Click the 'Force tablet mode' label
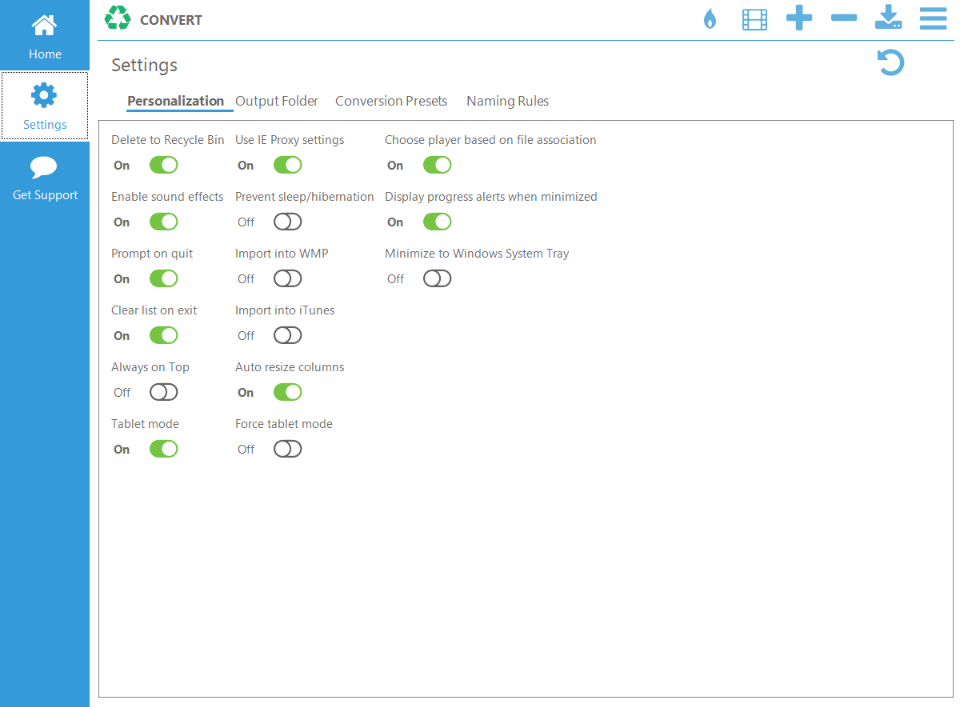The image size is (963, 707). click(x=284, y=424)
